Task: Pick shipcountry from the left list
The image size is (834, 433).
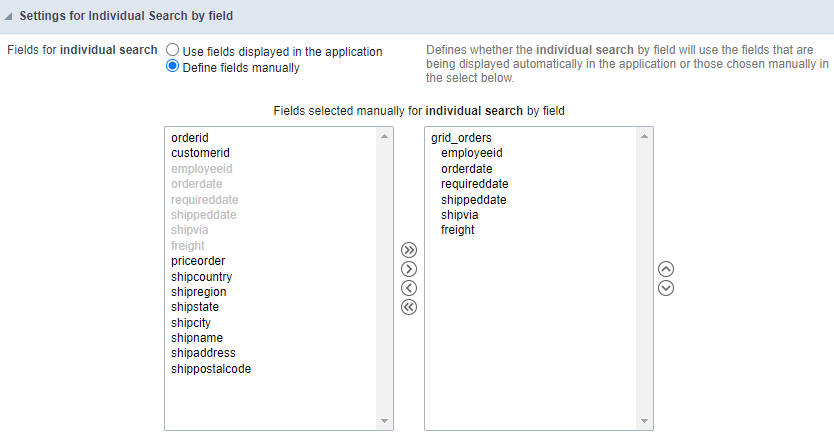Action: [201, 276]
